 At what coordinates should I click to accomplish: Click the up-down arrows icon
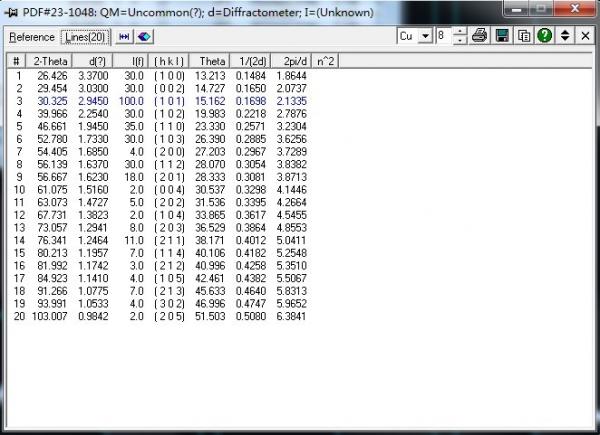(x=565, y=36)
